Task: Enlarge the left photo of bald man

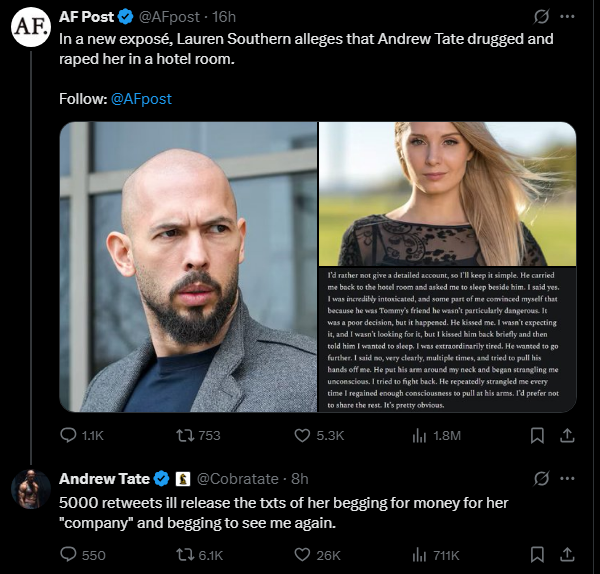Action: (x=188, y=267)
